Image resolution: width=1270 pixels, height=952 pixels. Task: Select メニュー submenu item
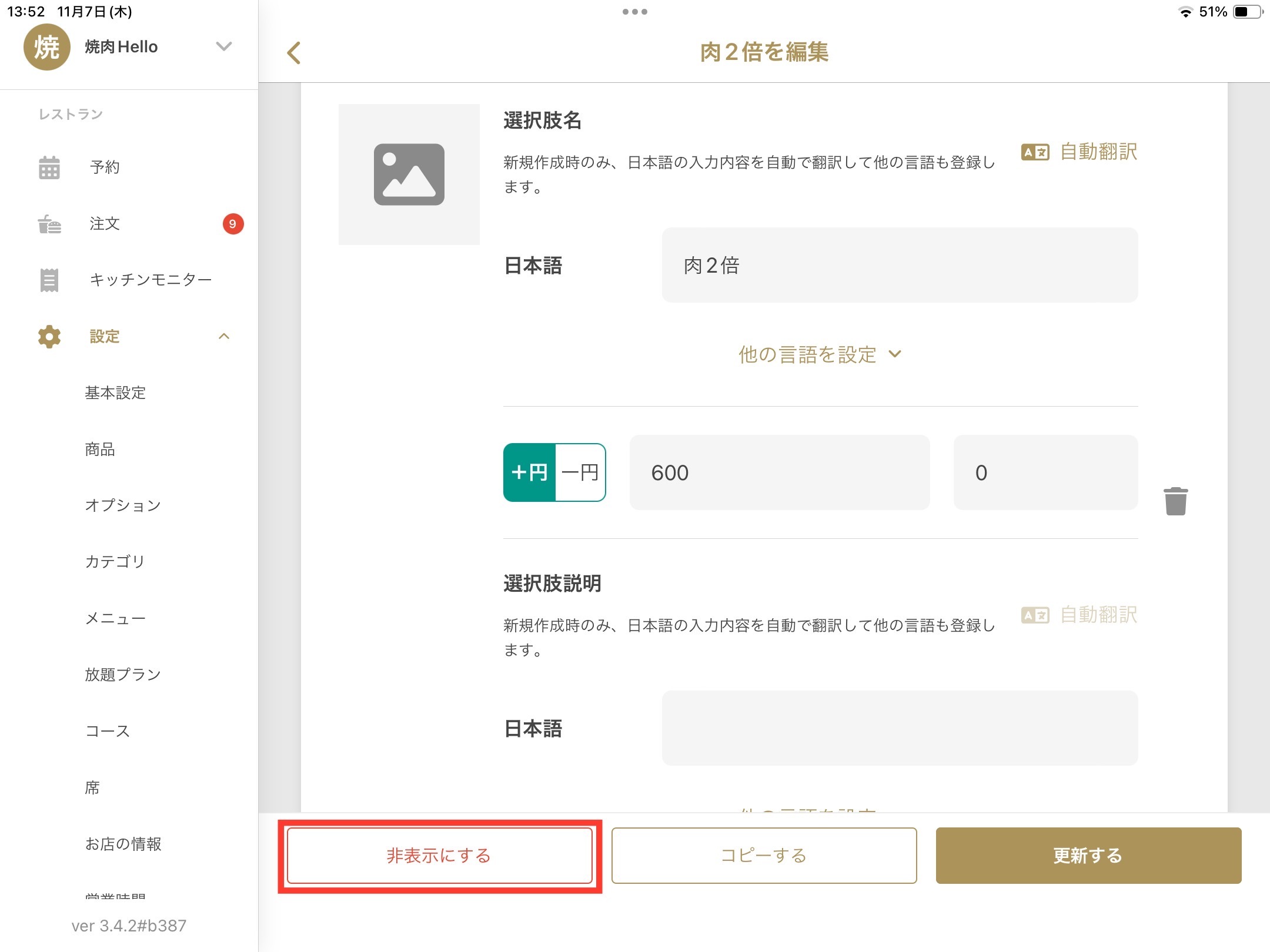pos(115,618)
